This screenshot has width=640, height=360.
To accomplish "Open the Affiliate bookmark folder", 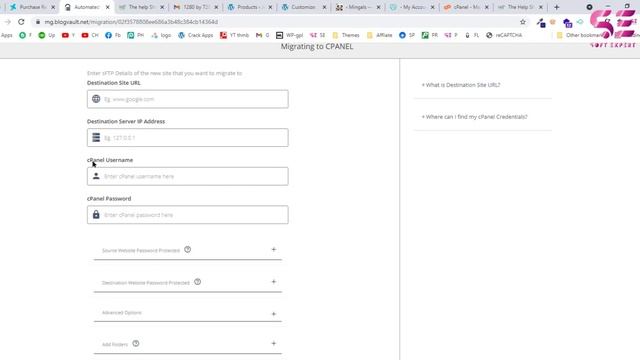I will [x=379, y=36].
